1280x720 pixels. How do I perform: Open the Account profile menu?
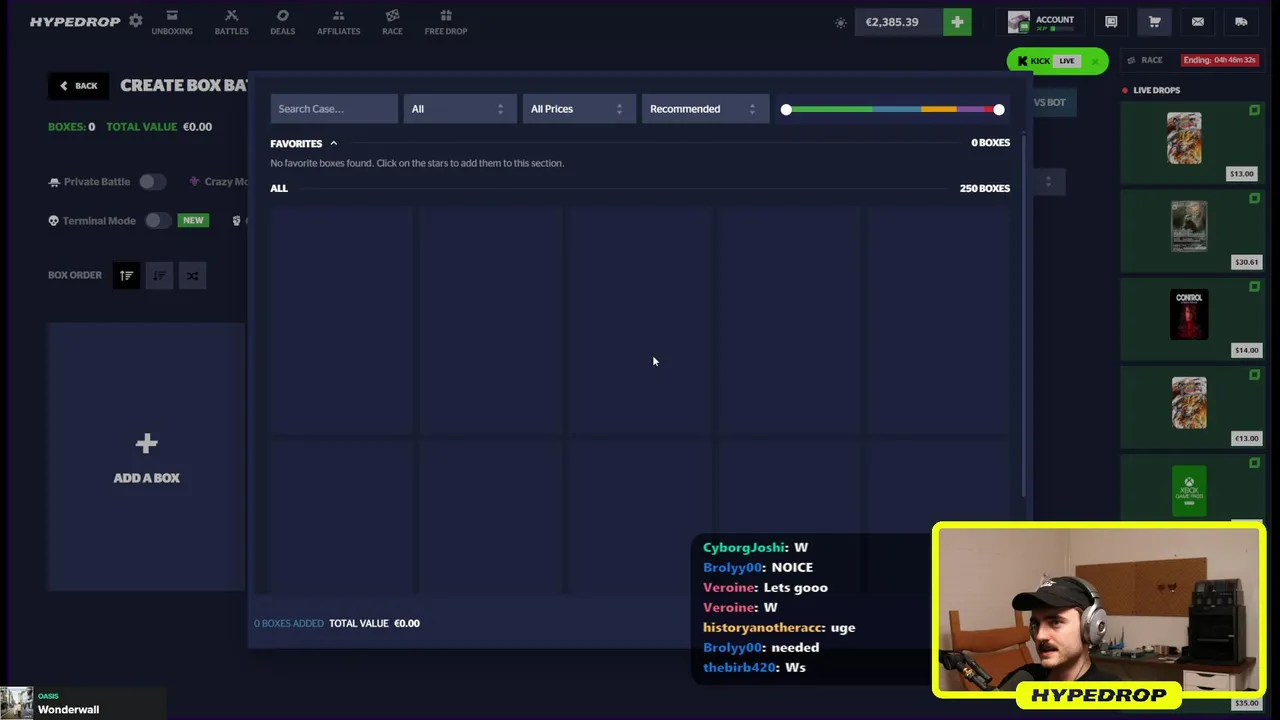click(1041, 22)
